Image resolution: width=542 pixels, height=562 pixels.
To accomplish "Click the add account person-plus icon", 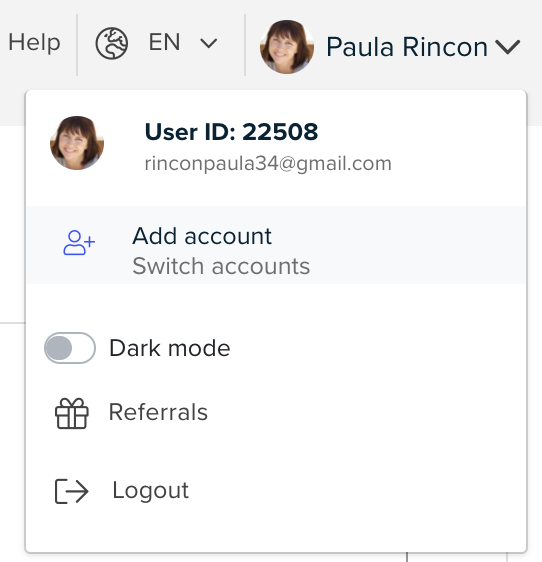I will [x=79, y=243].
